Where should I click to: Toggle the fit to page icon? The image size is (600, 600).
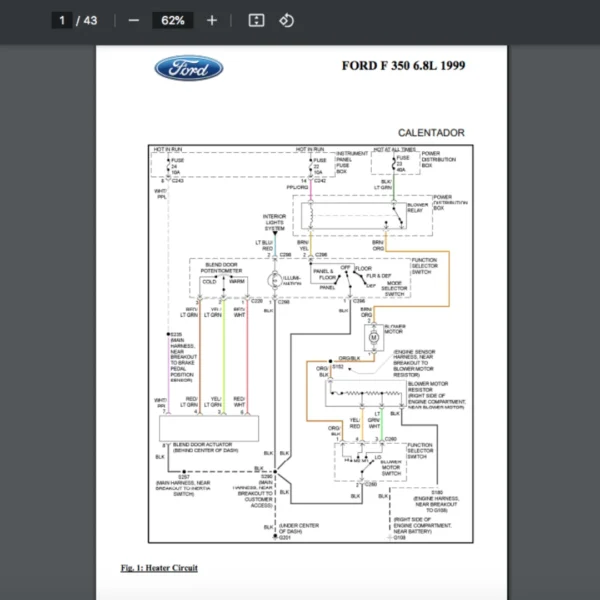(256, 20)
